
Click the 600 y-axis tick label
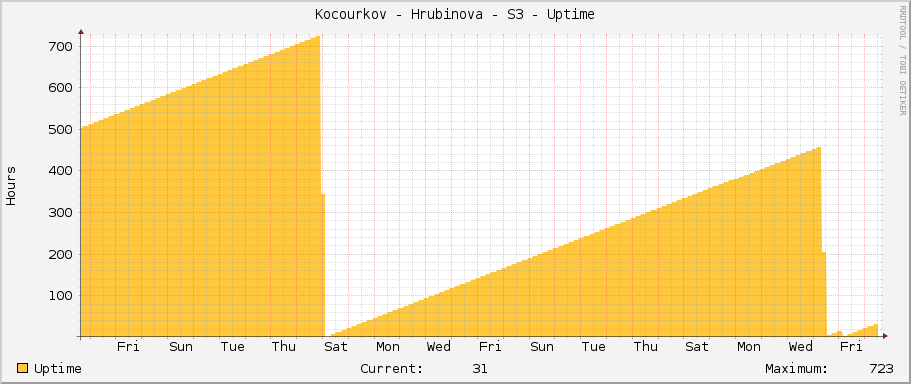pos(60,88)
